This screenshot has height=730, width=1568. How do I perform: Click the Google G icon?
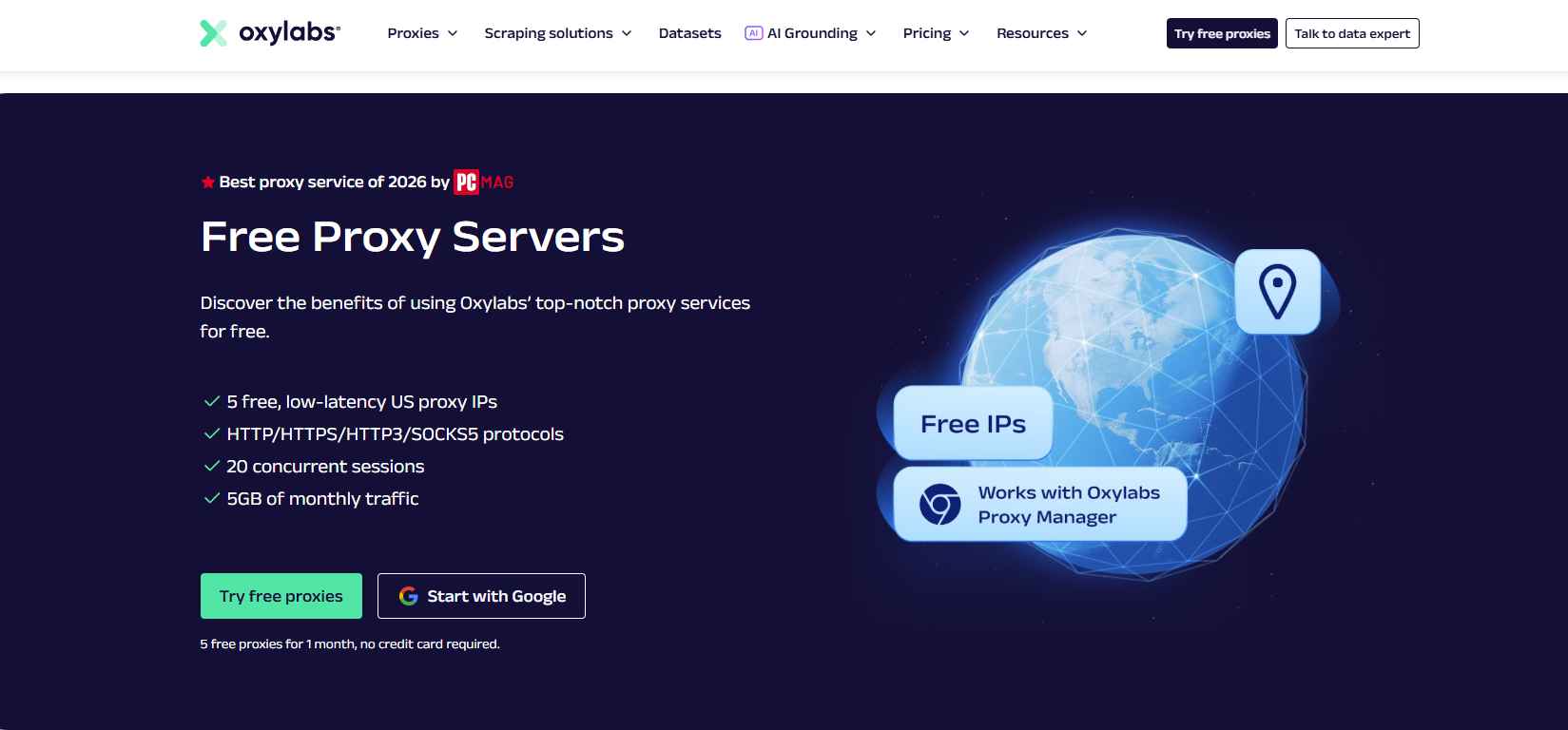[409, 596]
